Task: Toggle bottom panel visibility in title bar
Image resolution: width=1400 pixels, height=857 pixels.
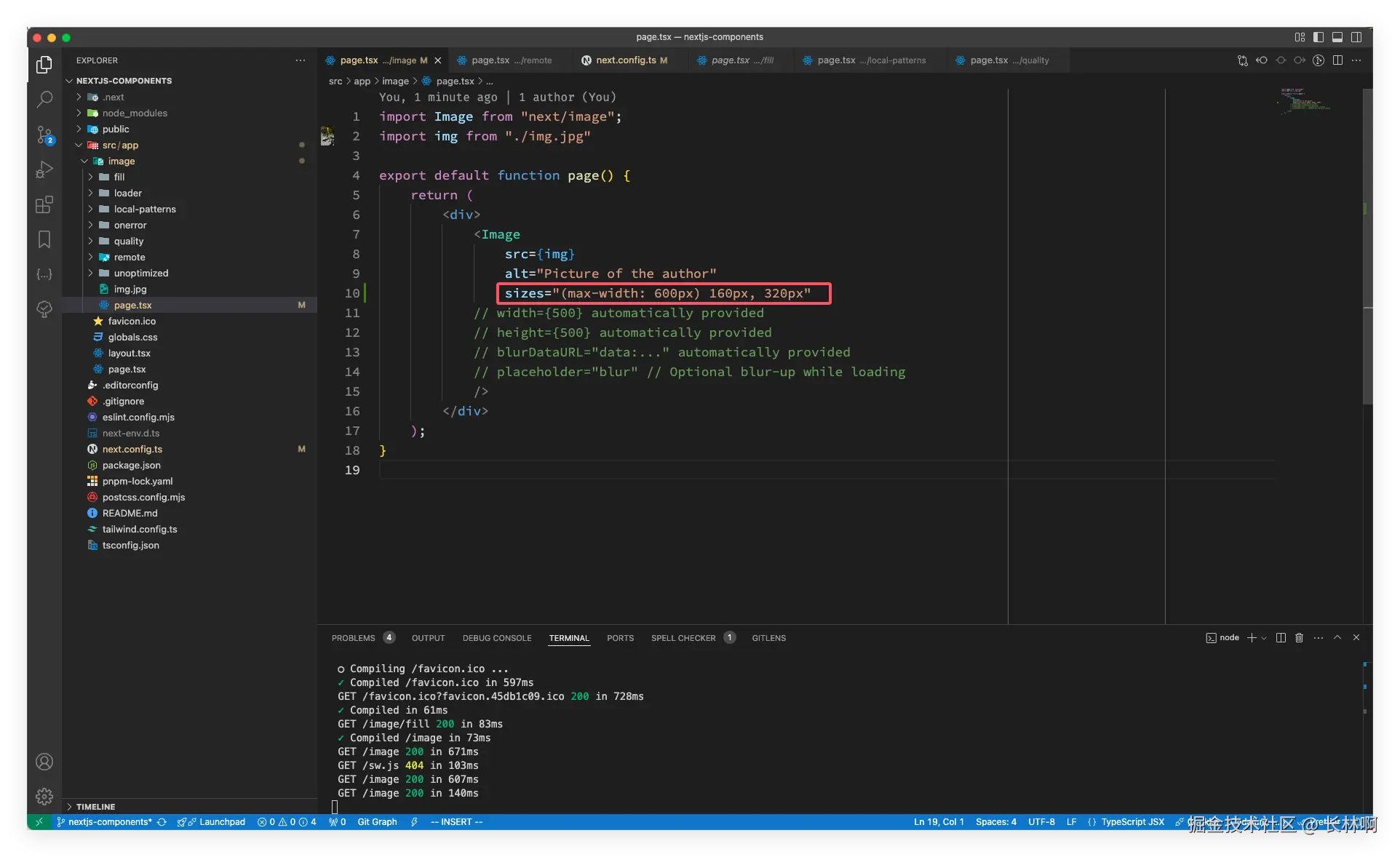Action: tap(1337, 37)
